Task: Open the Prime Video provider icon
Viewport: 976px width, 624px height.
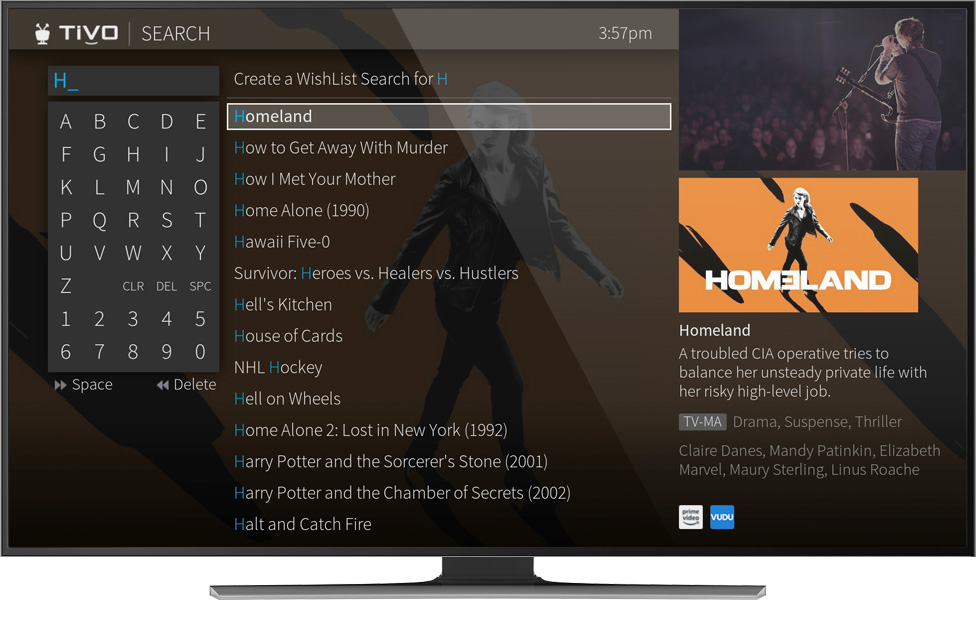Action: pyautogui.click(x=690, y=517)
